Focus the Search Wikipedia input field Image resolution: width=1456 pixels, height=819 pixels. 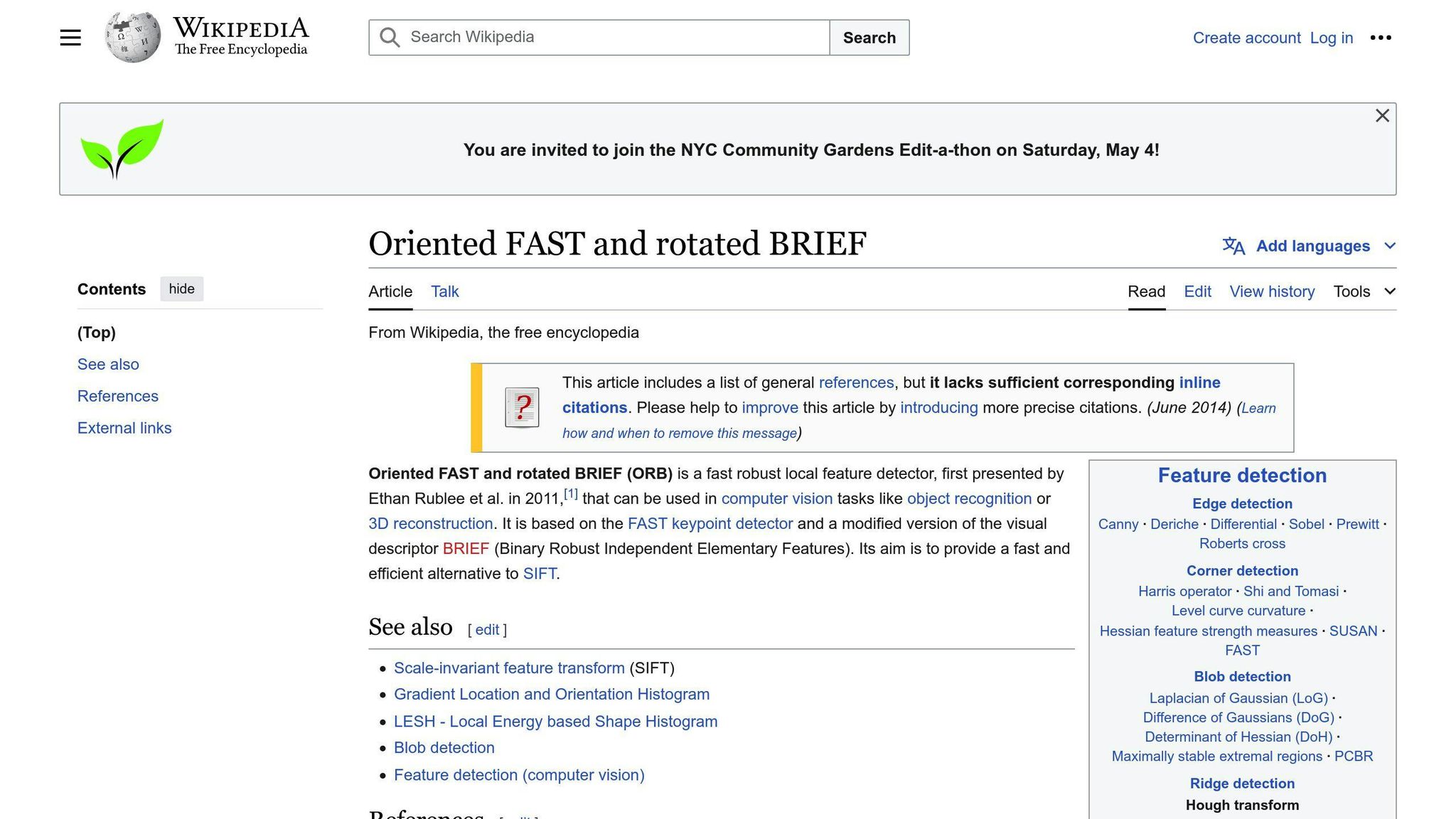click(x=599, y=38)
